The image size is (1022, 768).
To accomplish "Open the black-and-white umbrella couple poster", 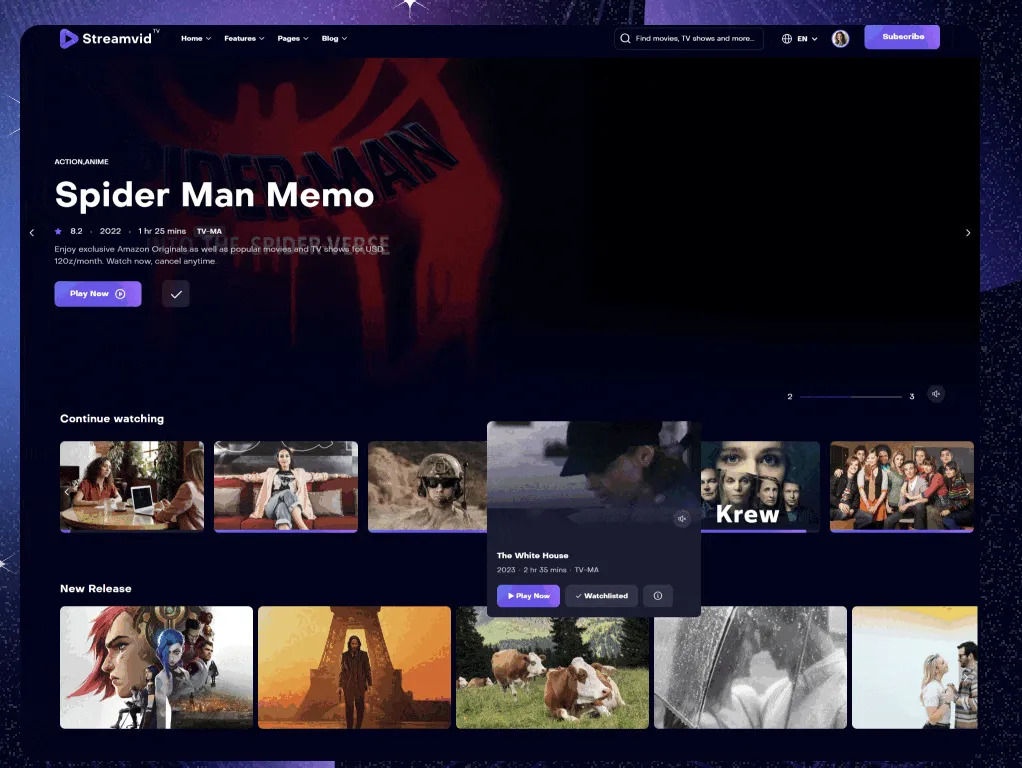I will (x=750, y=667).
